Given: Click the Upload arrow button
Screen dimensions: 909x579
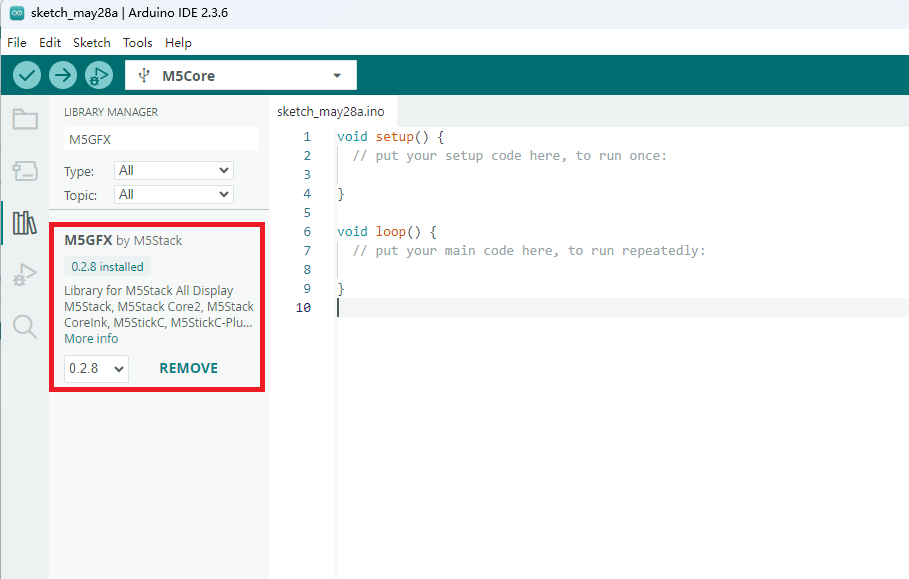Looking at the screenshot, I should tap(63, 75).
